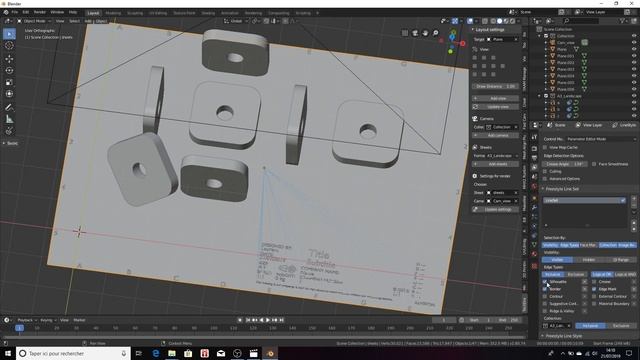This screenshot has width=640, height=360.
Task: Click the zoom viewport magnifier icon
Action: click(x=436, y=33)
